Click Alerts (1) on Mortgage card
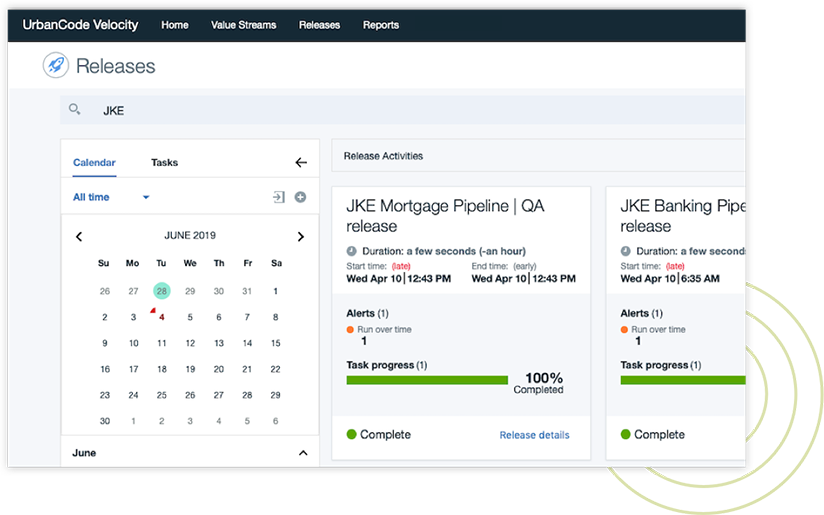Screen dimensions: 824x515 point(367,313)
